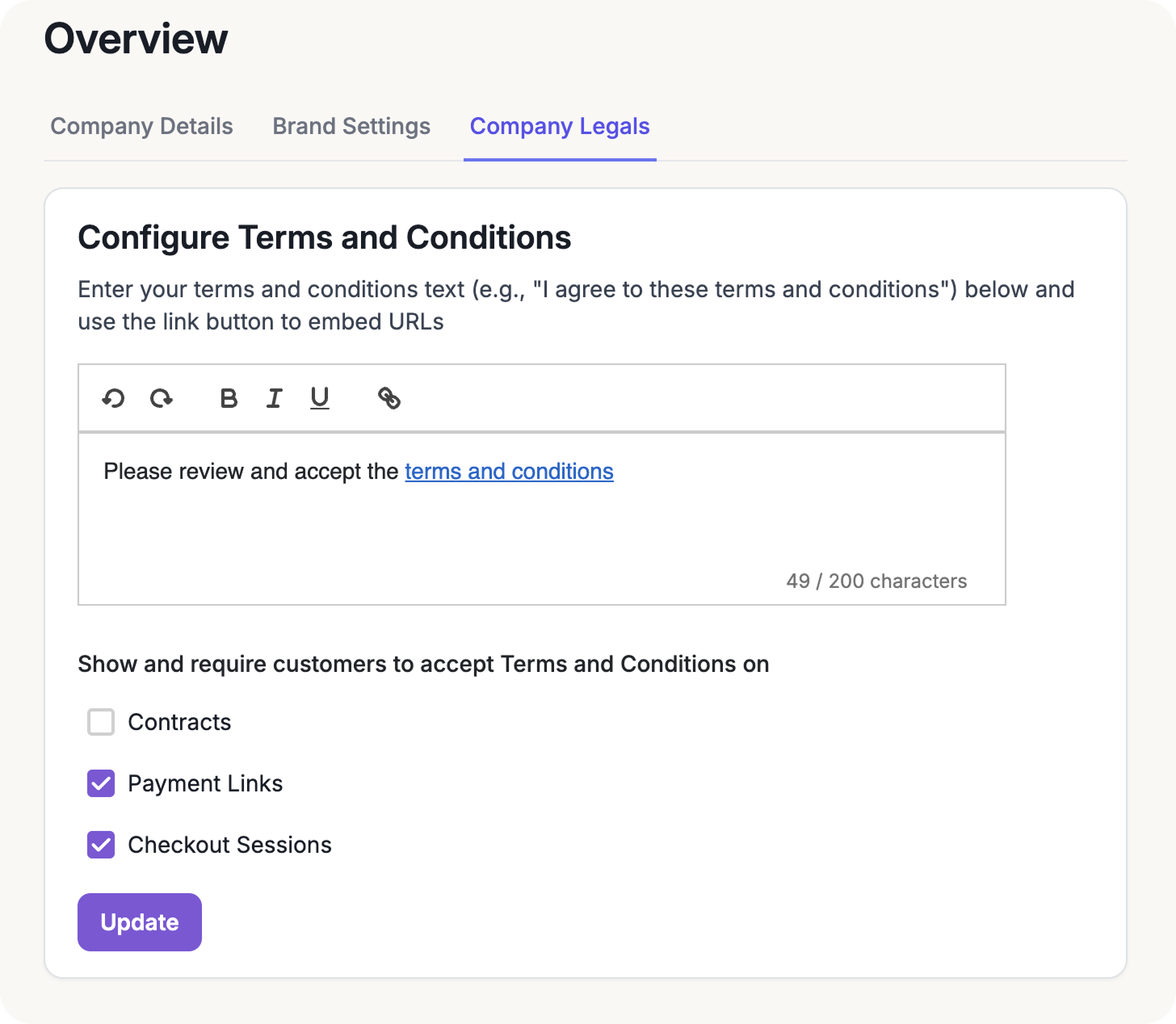
Task: Select the Company Legals tab
Action: (560, 127)
